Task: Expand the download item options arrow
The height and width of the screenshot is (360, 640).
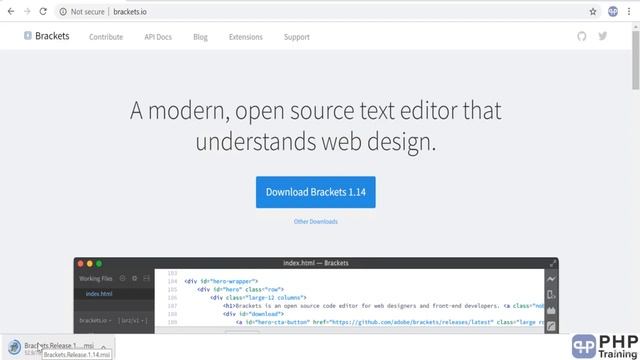Action: (104, 347)
